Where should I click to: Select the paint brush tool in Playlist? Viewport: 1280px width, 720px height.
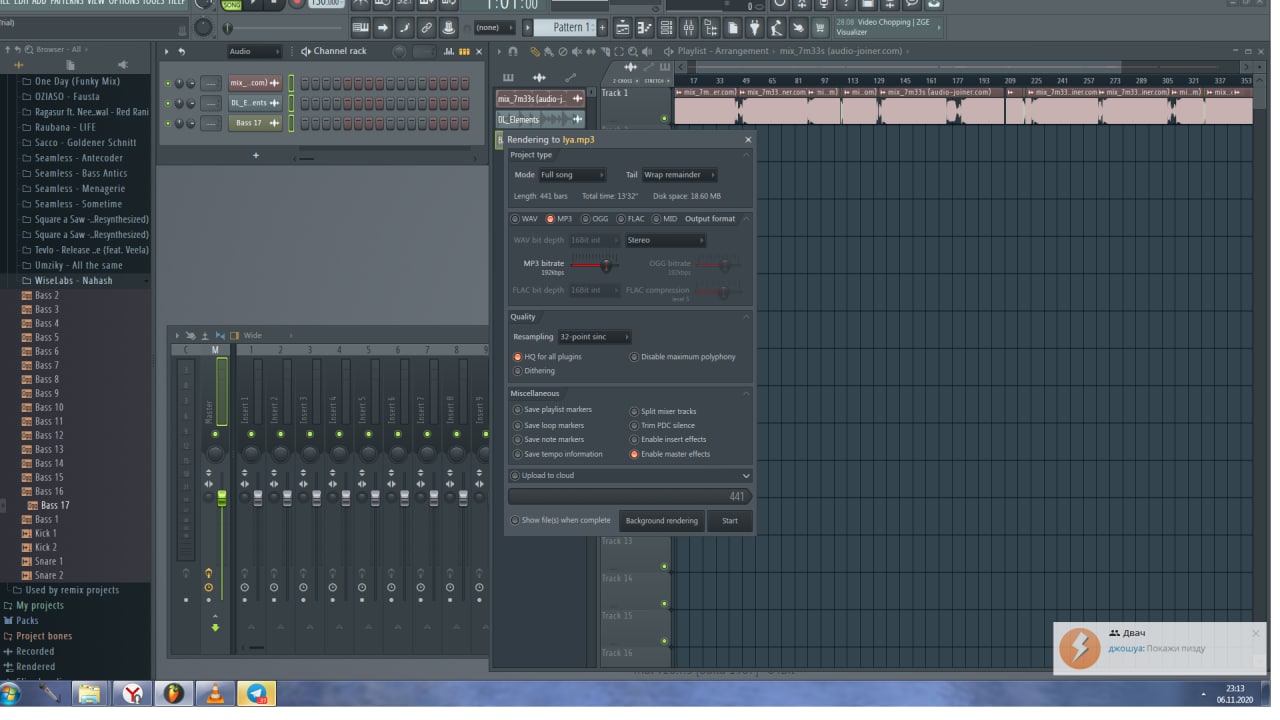549,51
